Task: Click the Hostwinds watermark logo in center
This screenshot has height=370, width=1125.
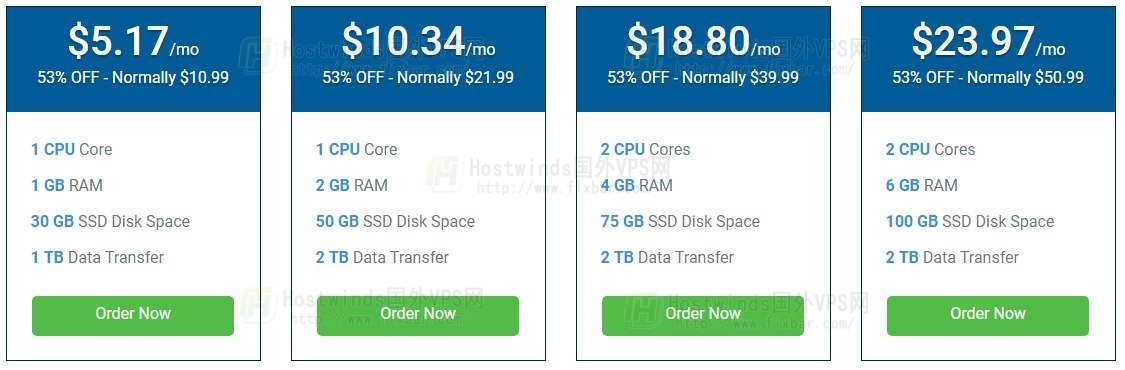Action: 445,174
